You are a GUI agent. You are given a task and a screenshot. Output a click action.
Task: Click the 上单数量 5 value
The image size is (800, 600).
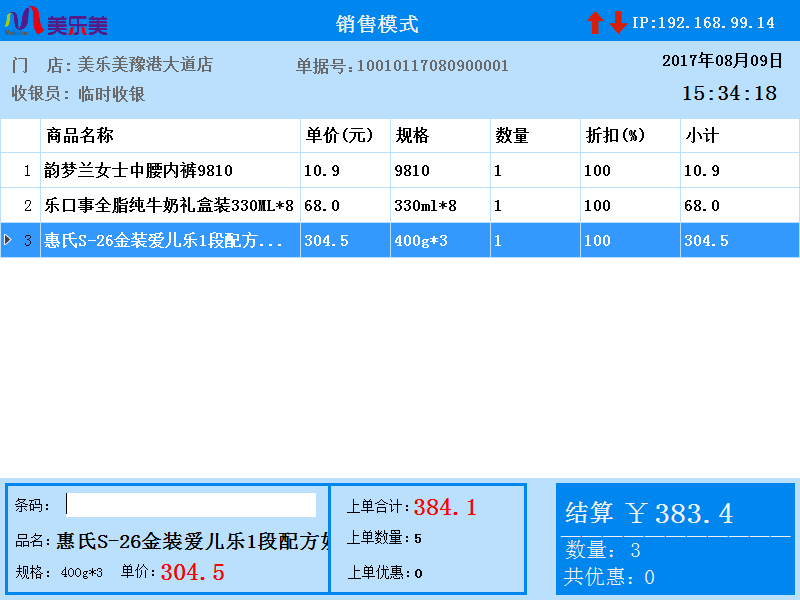(x=418, y=539)
